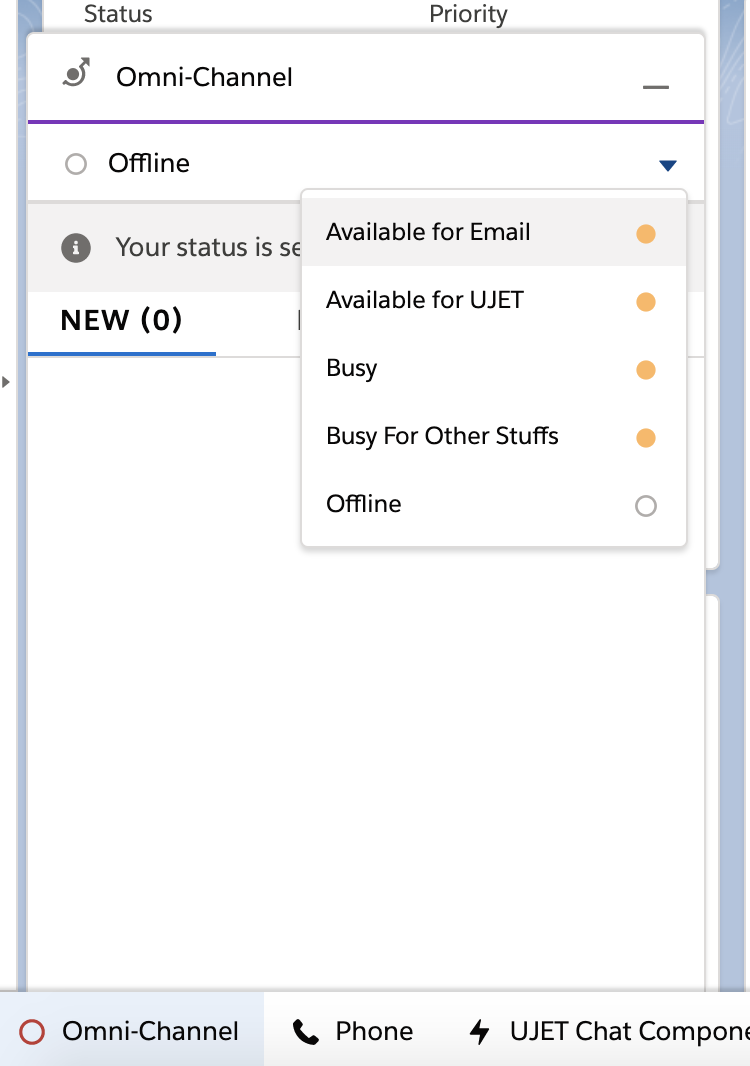Click the phone icon in utility bar

click(306, 1032)
